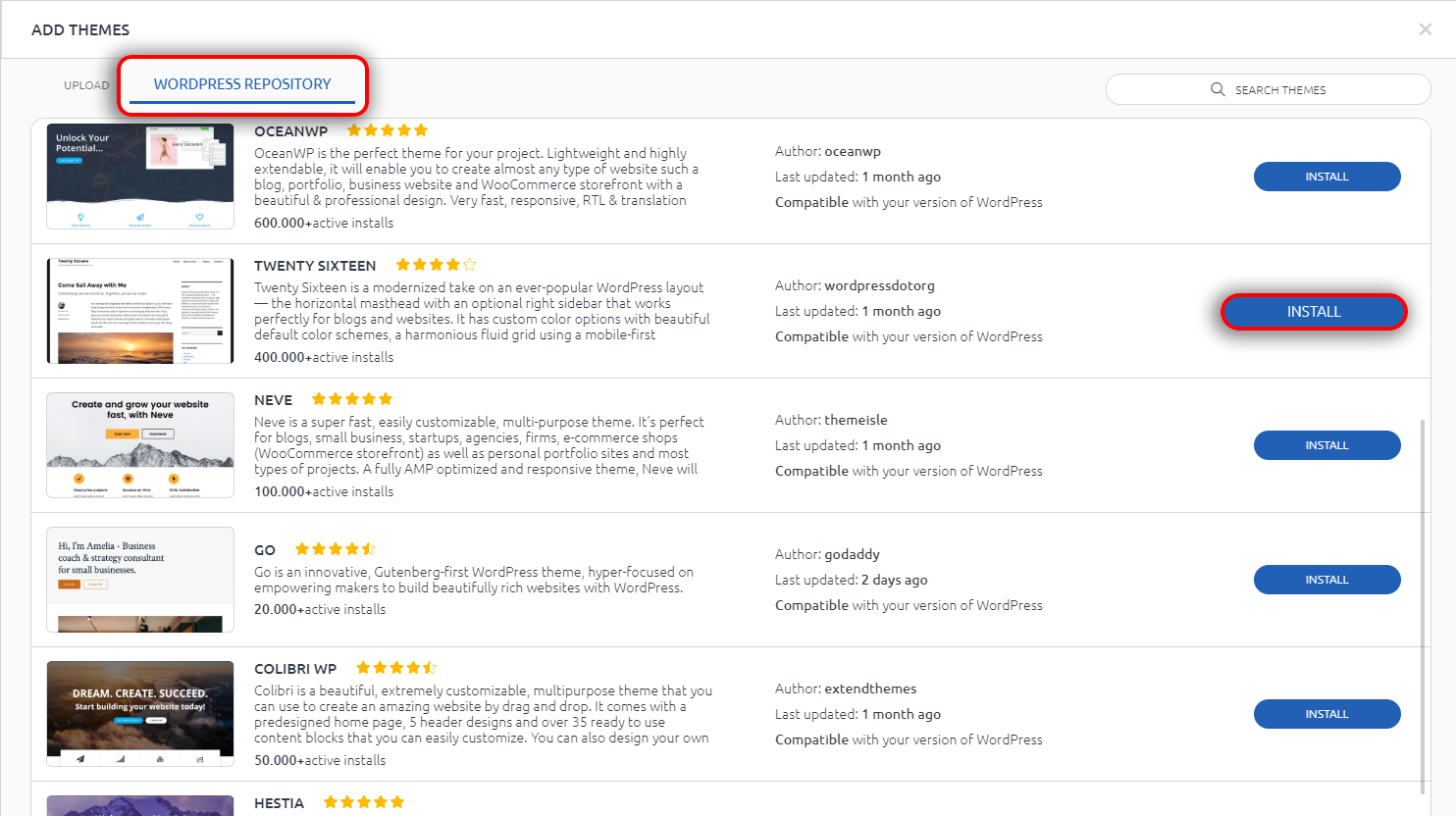Install the Colibri WP theme

click(1327, 714)
